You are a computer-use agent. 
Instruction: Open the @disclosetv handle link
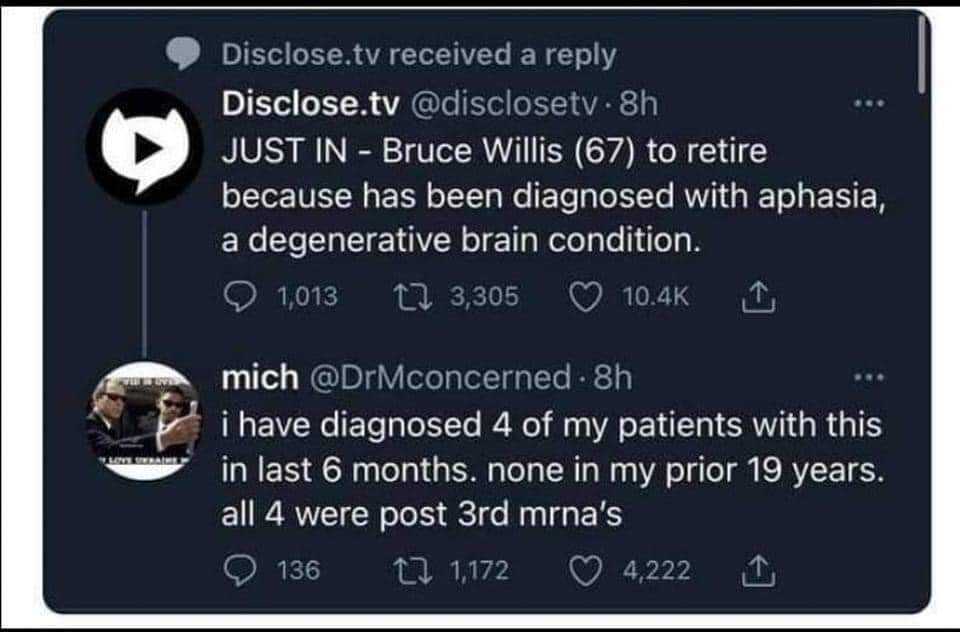(x=510, y=103)
